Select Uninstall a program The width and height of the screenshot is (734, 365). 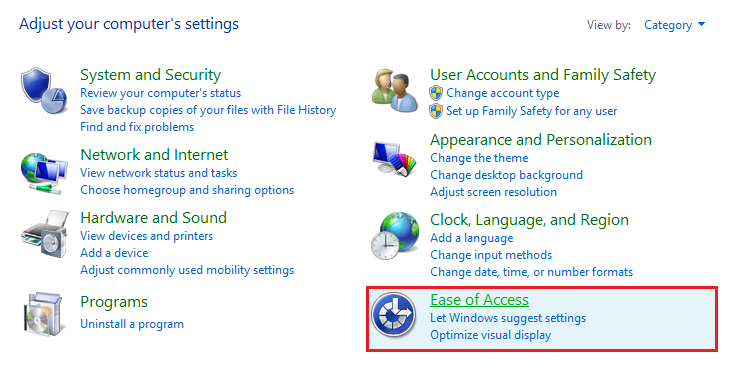(132, 324)
